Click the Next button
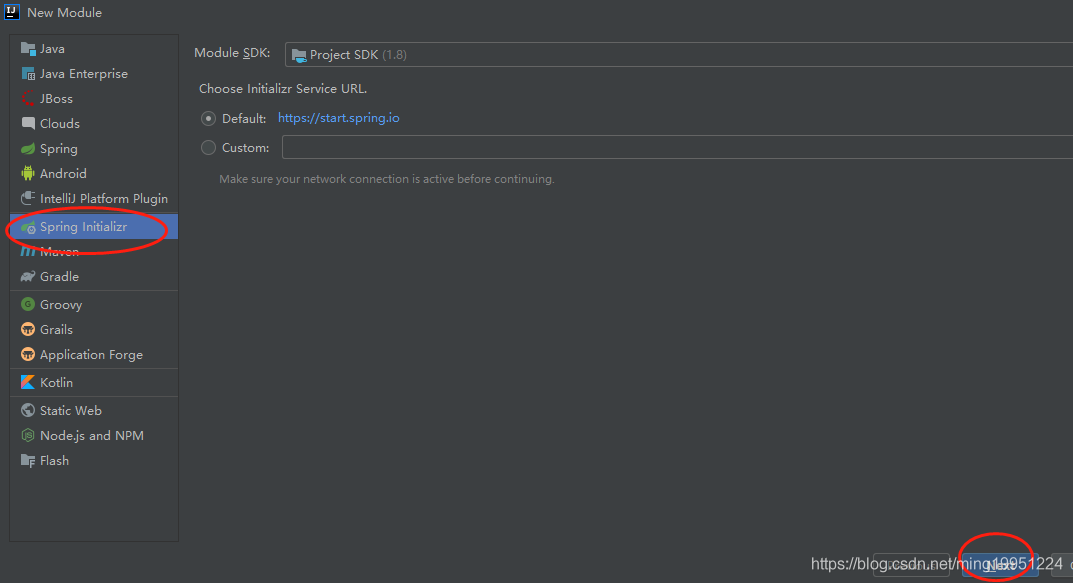The height and width of the screenshot is (583, 1073). [x=999, y=565]
